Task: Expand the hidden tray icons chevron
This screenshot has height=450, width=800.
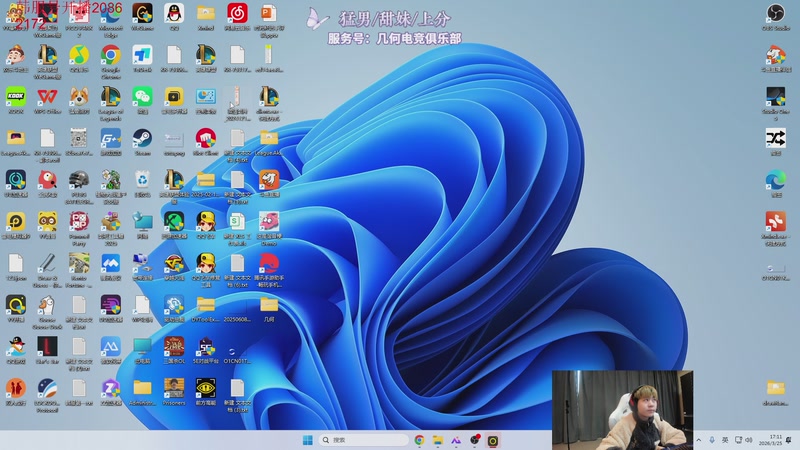Action: tap(698, 440)
